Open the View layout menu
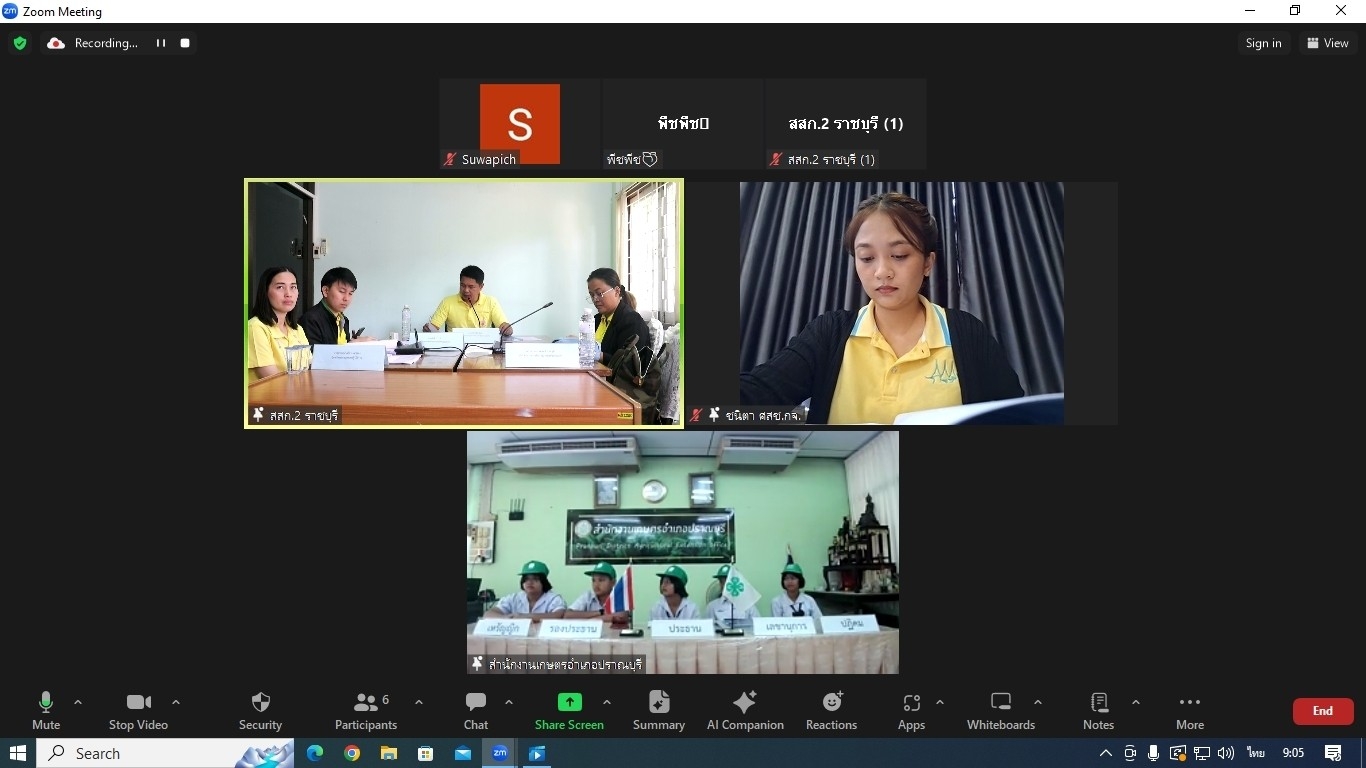Screen dimensions: 1366x768 pyautogui.click(x=1327, y=43)
